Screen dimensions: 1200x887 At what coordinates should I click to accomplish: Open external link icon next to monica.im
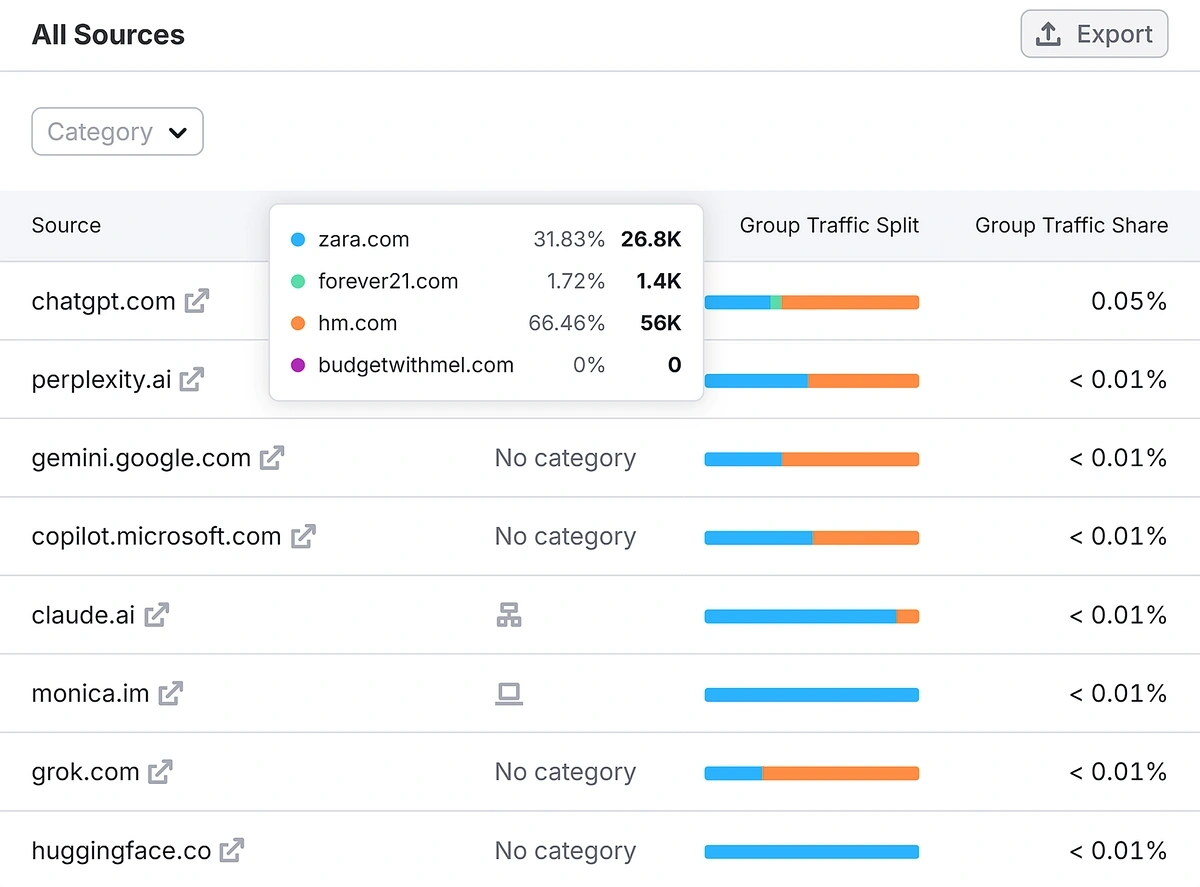171,693
